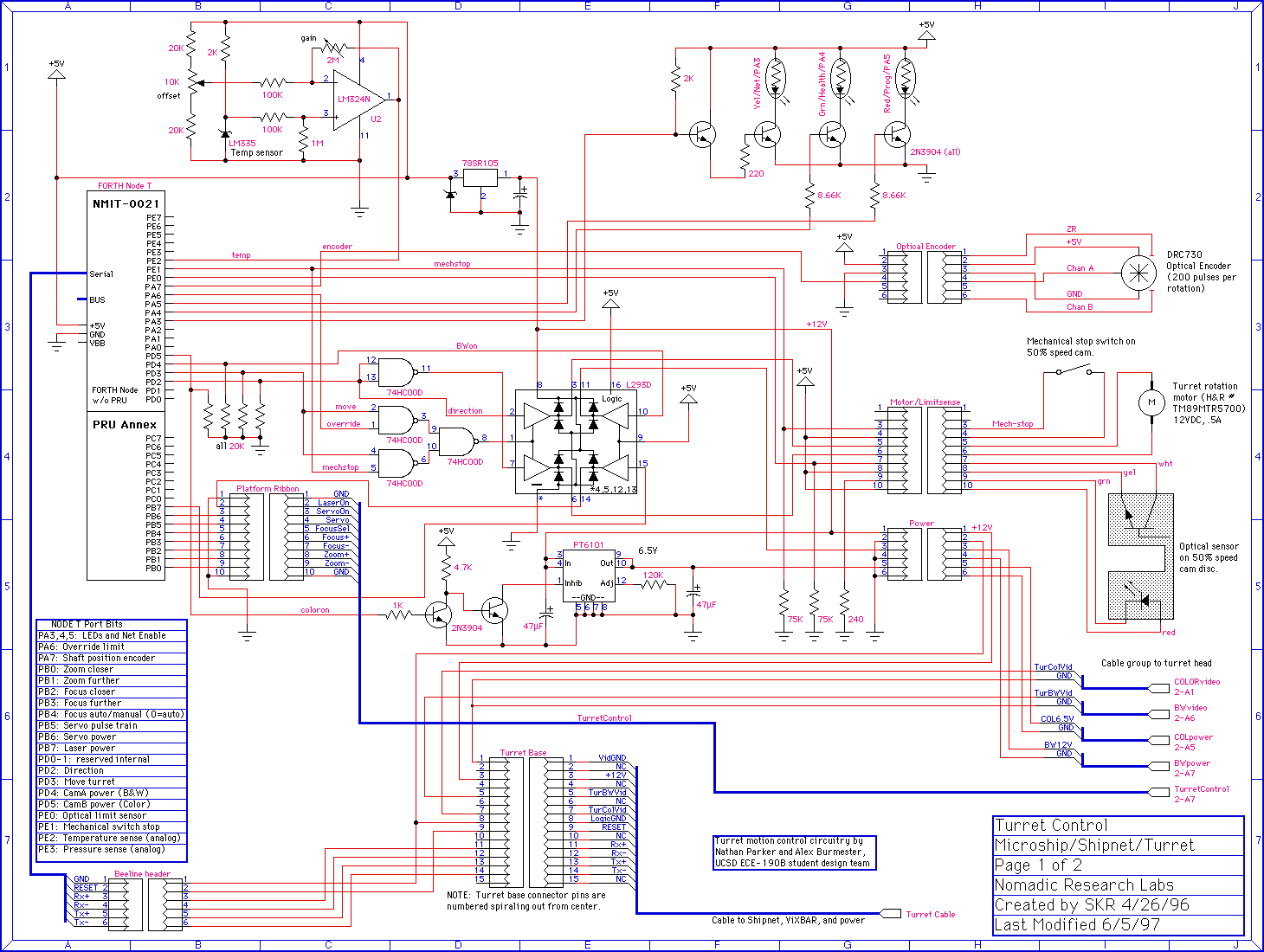Select the PB5: Servo pulse train row
This screenshot has width=1264, height=952.
click(x=112, y=725)
